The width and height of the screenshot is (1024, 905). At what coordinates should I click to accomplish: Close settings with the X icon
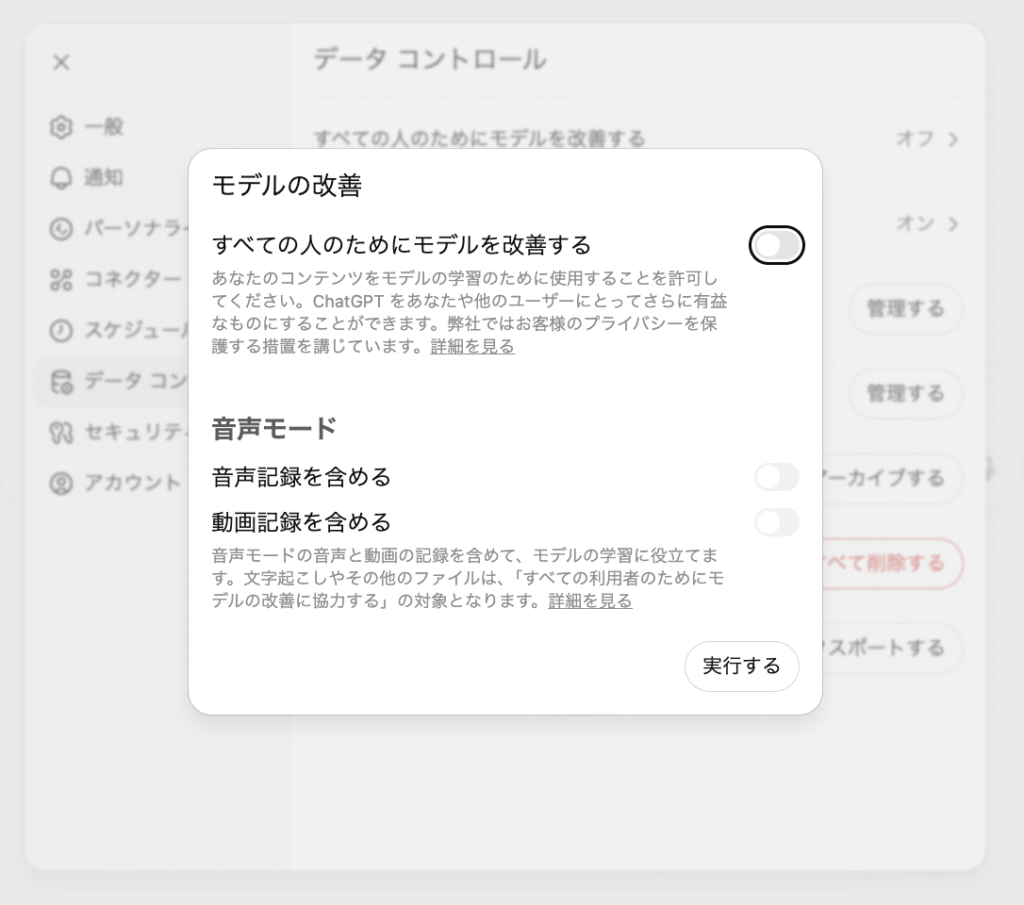tap(61, 62)
